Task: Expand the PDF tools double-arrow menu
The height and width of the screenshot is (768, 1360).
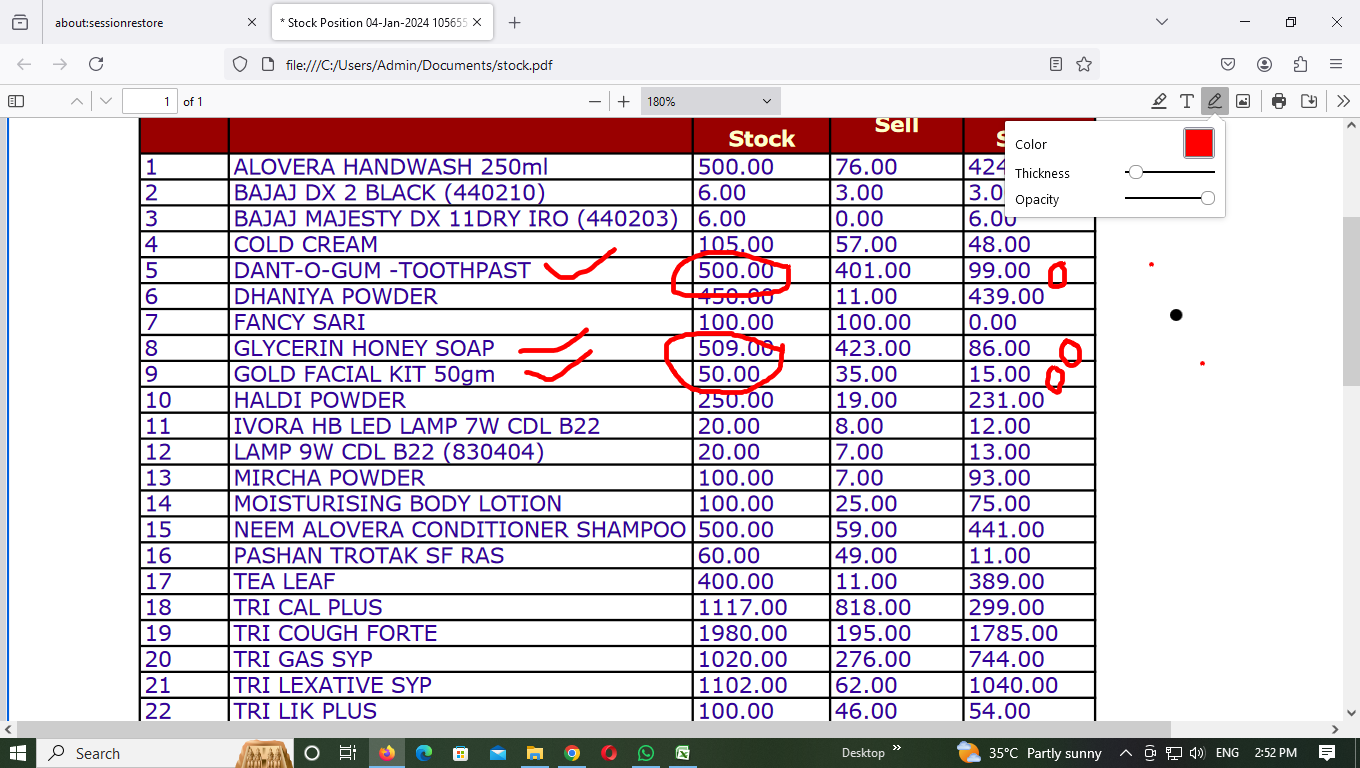Action: [1343, 101]
